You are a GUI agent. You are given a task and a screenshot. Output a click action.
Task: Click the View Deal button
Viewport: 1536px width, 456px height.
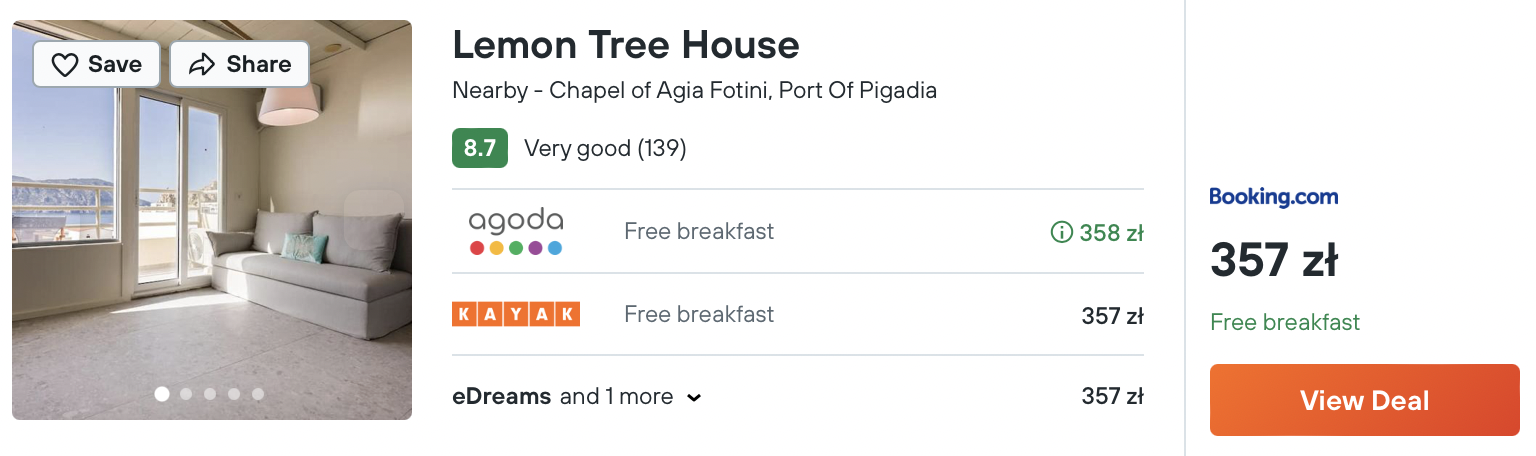coord(1364,400)
